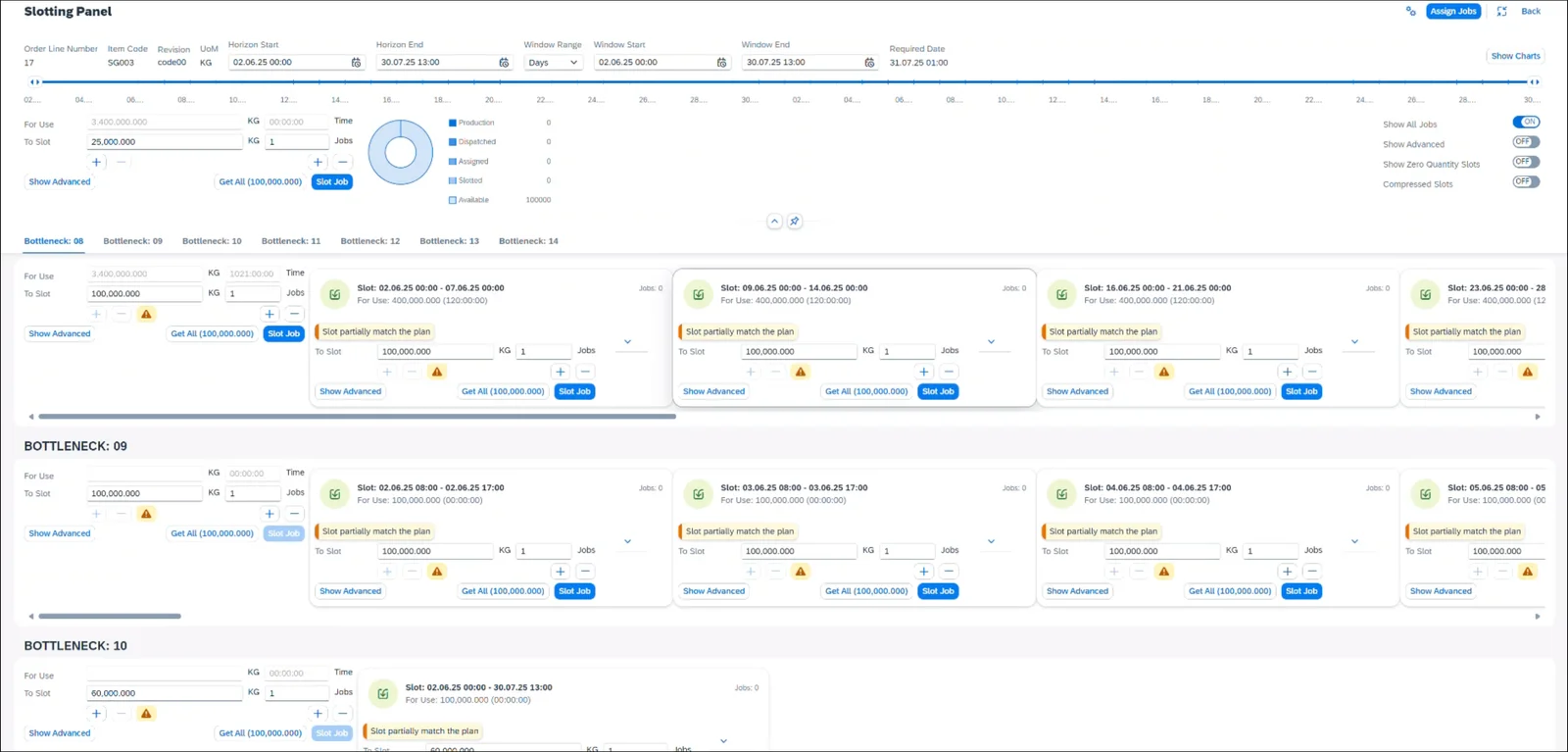Click the Assign Jobs button
The width and height of the screenshot is (1568, 752).
(x=1453, y=12)
